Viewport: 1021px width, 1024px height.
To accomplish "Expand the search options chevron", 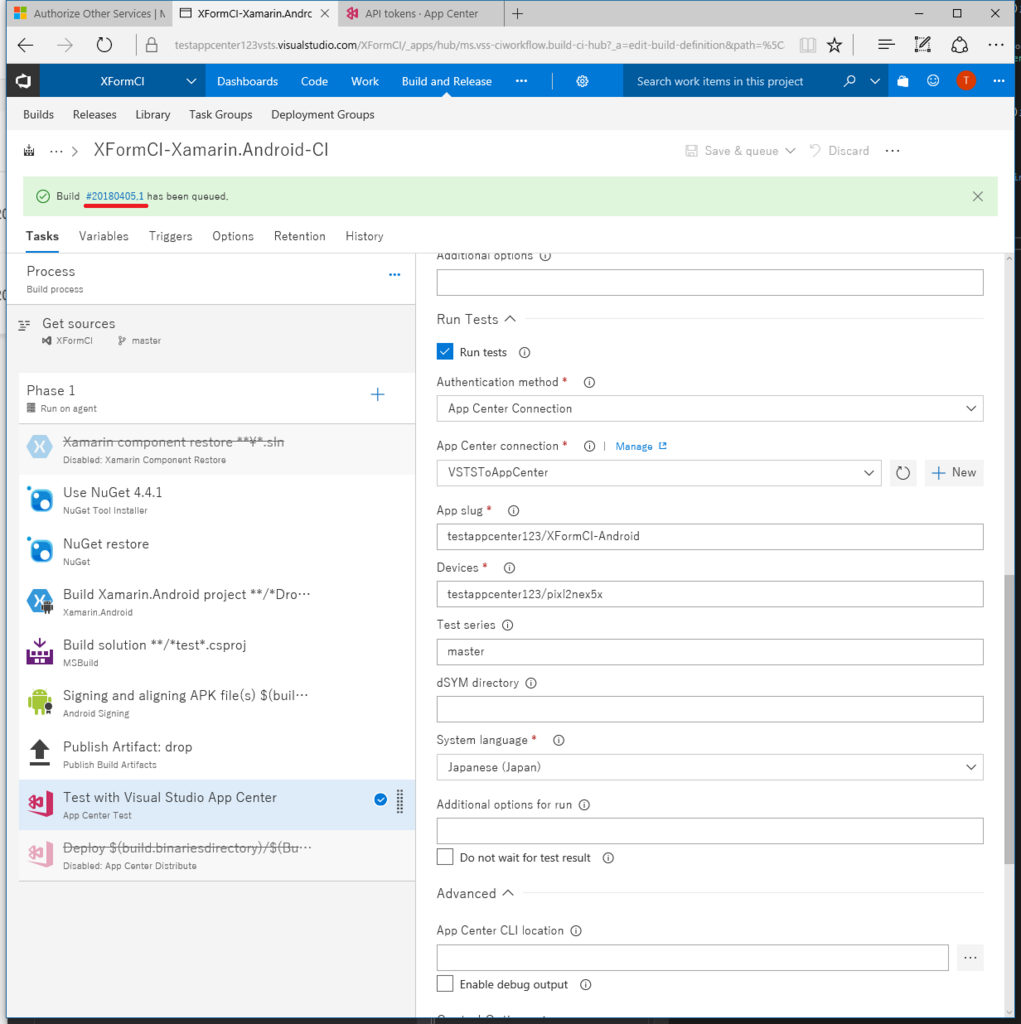I will coord(875,81).
